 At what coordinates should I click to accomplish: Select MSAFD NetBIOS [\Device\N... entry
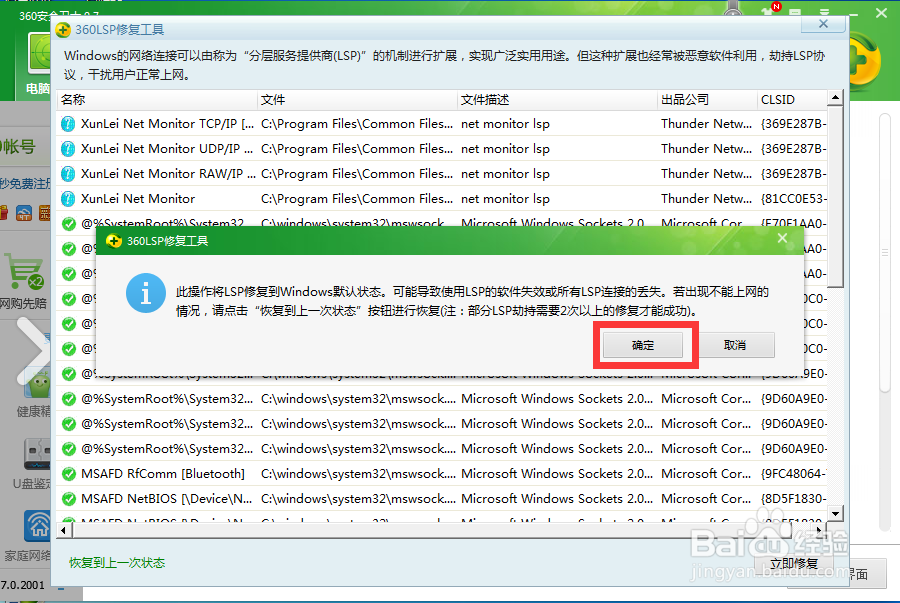(x=442, y=499)
